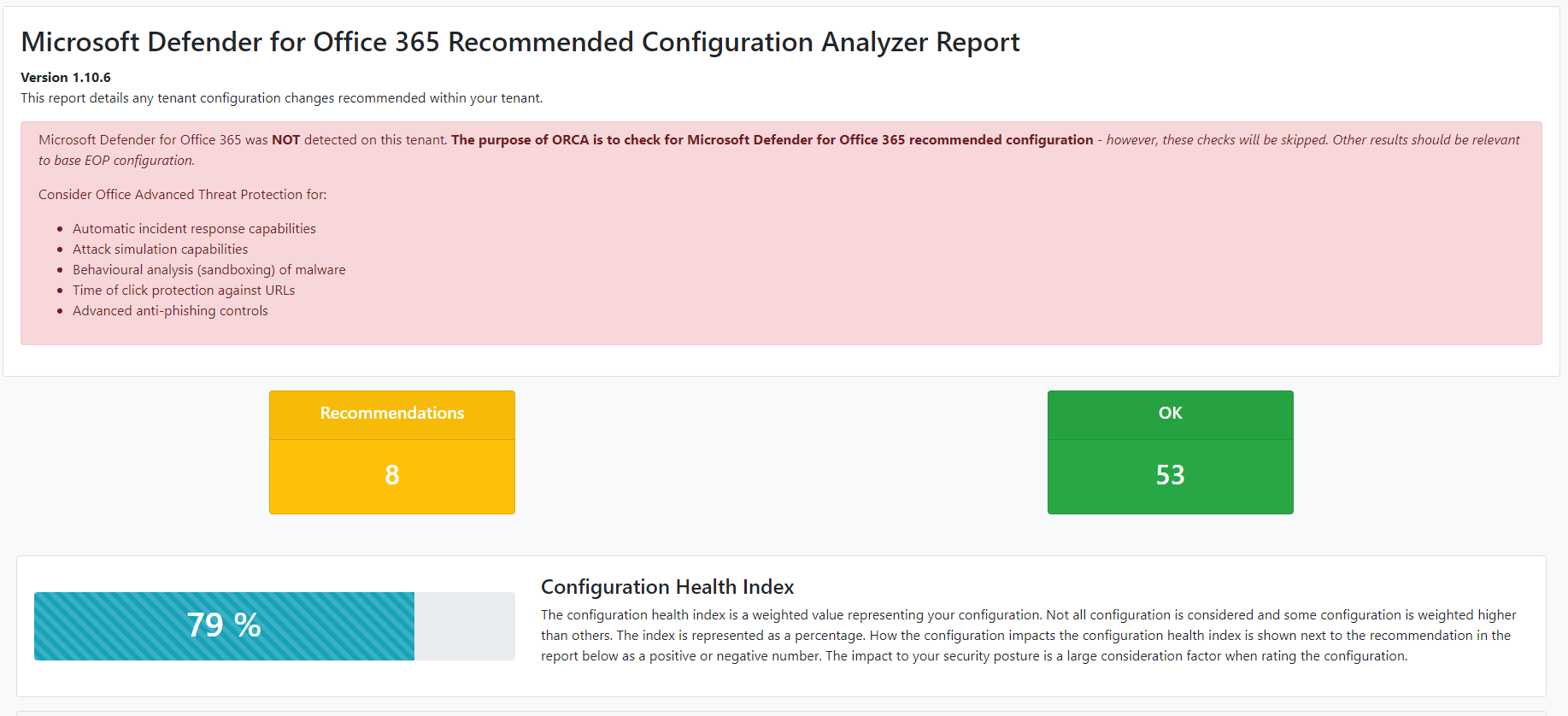Click the Analyzer Report main title heading
Viewport: 1568px width, 716px height.
click(x=520, y=42)
